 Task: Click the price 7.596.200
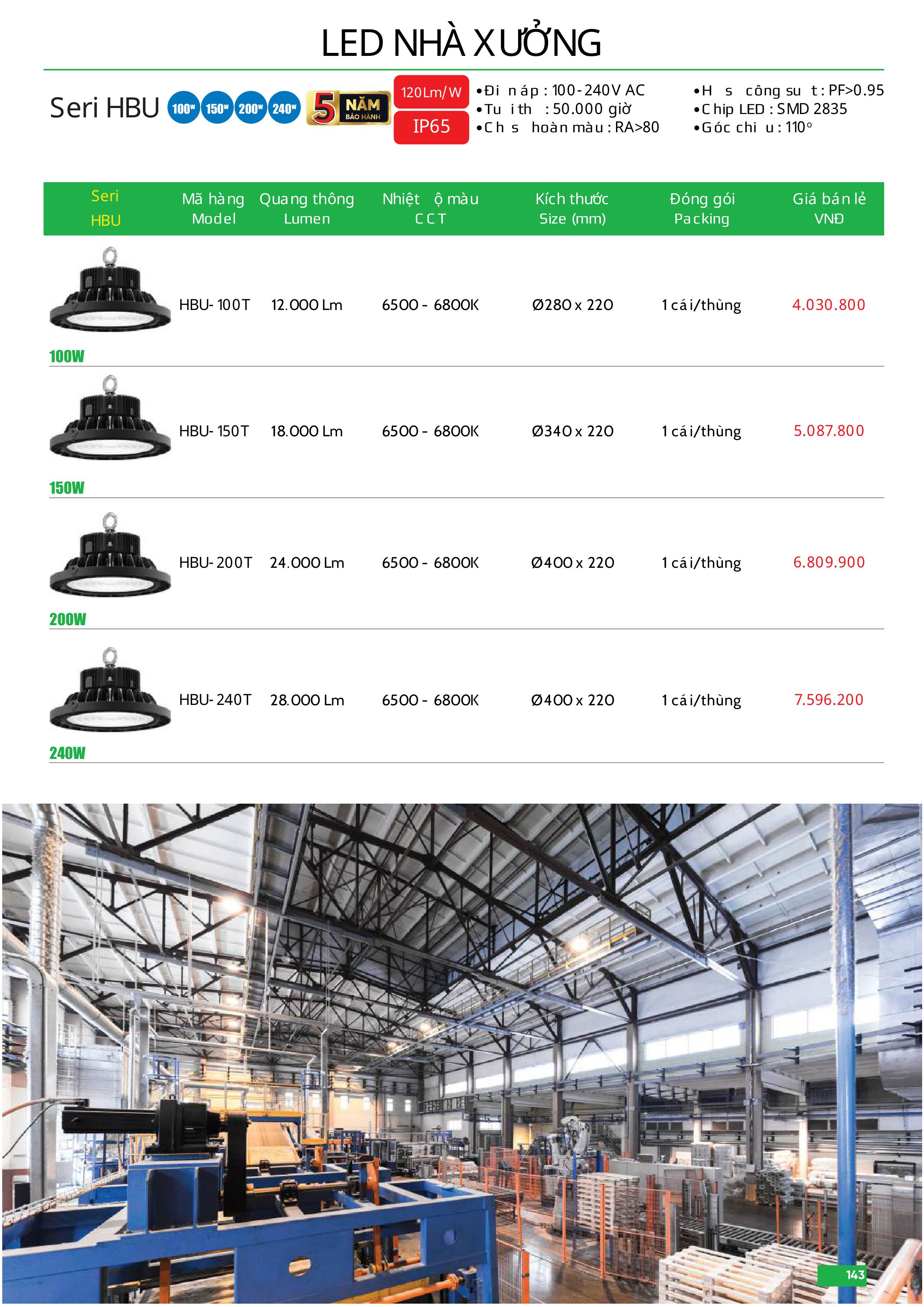(828, 700)
